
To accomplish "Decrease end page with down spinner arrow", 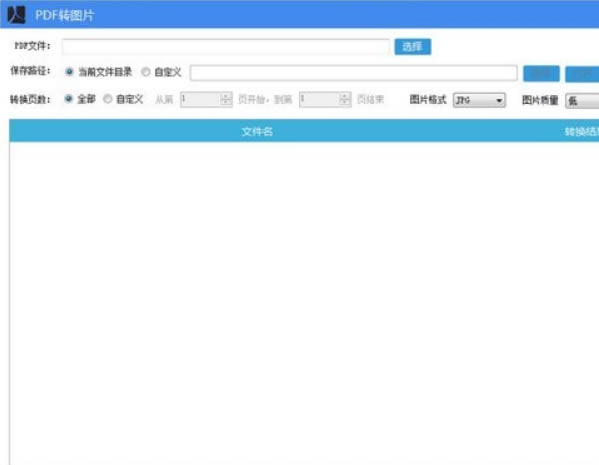I will [x=345, y=103].
